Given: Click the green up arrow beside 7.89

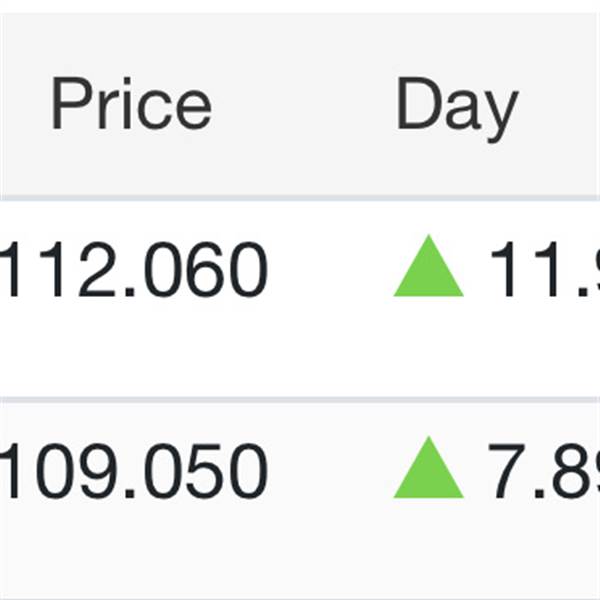Looking at the screenshot, I should point(429,470).
